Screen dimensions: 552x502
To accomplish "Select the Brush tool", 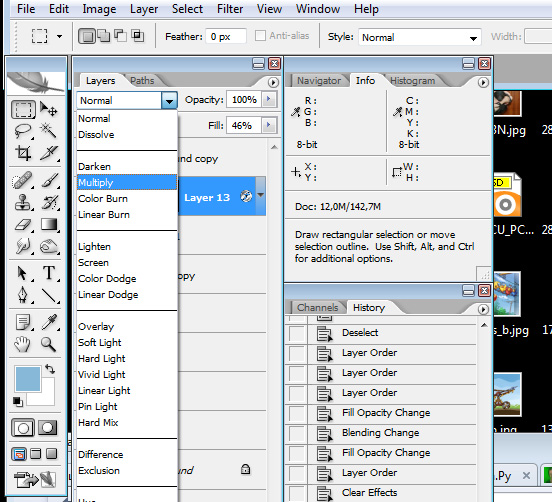I will coord(49,180).
